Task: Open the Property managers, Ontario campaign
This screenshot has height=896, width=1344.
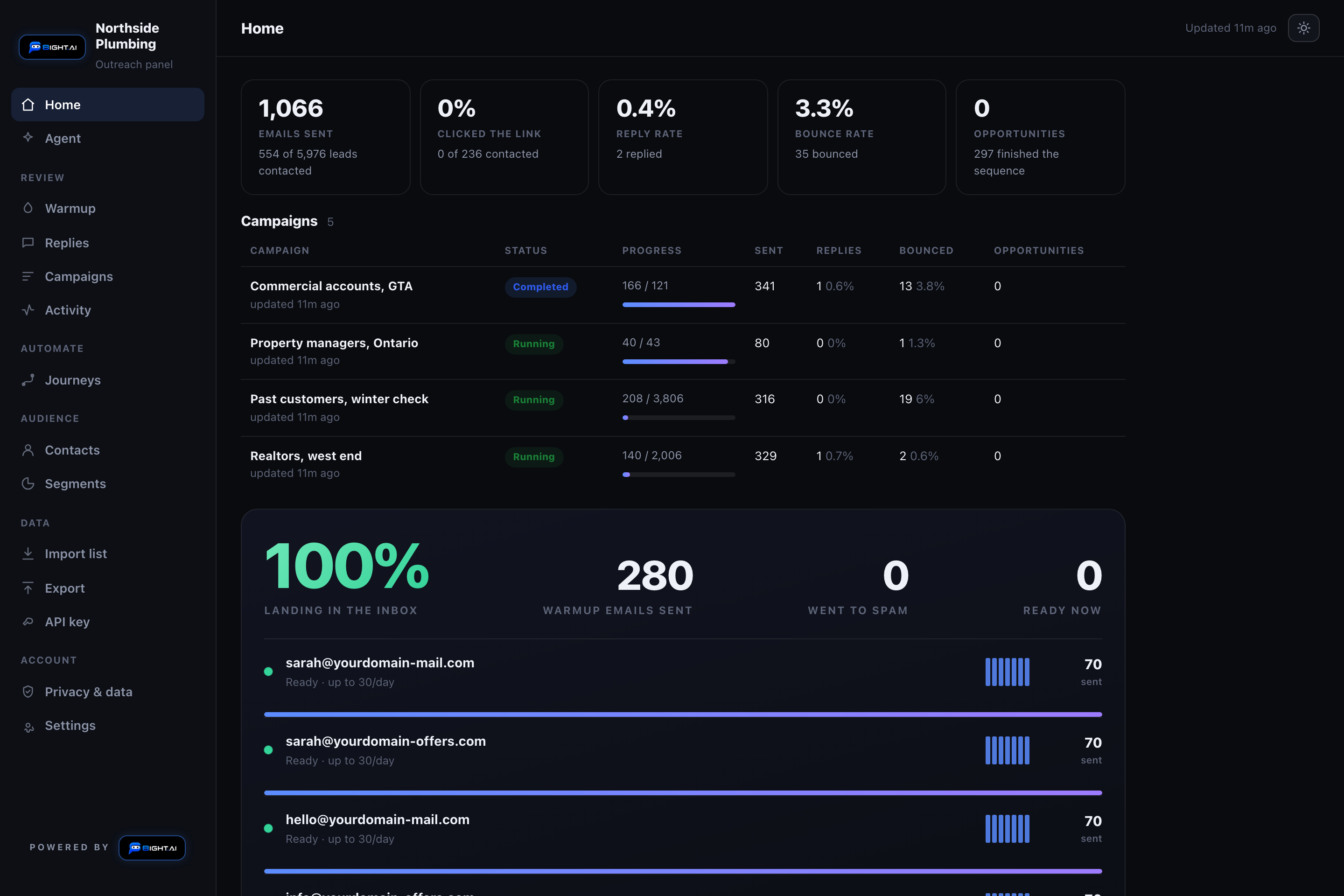Action: (x=334, y=343)
